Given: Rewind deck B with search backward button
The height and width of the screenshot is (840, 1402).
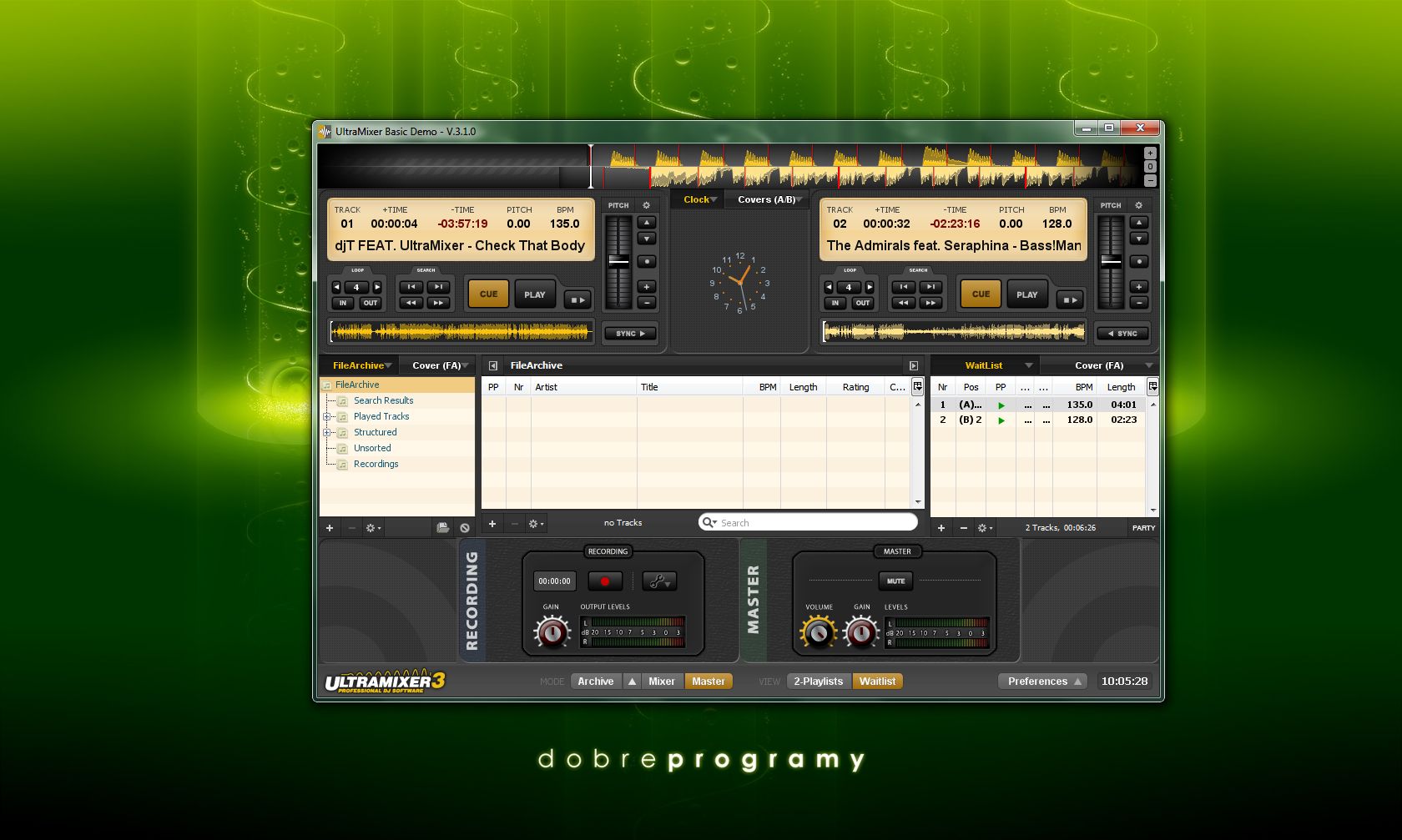Looking at the screenshot, I should point(904,303).
